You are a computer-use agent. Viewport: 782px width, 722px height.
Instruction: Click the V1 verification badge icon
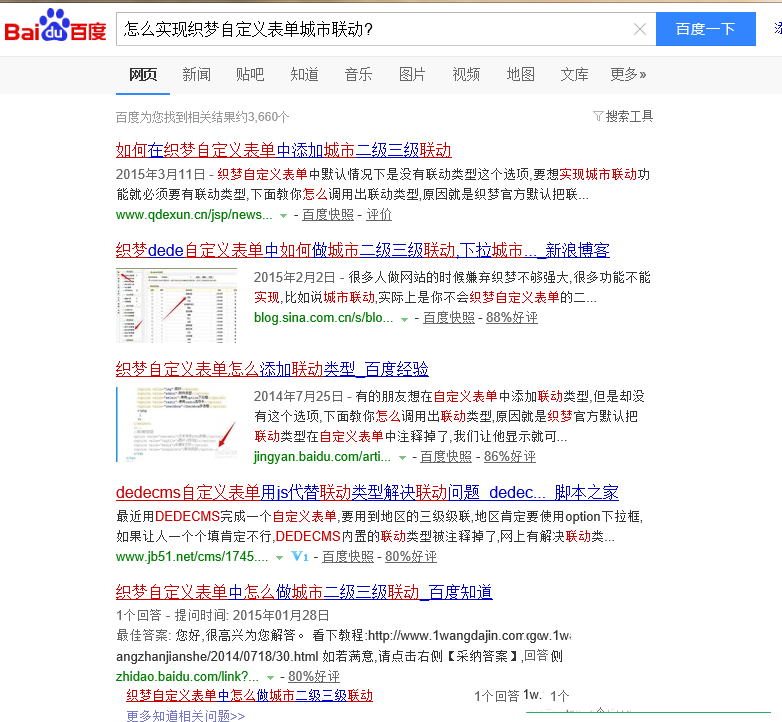click(300, 556)
